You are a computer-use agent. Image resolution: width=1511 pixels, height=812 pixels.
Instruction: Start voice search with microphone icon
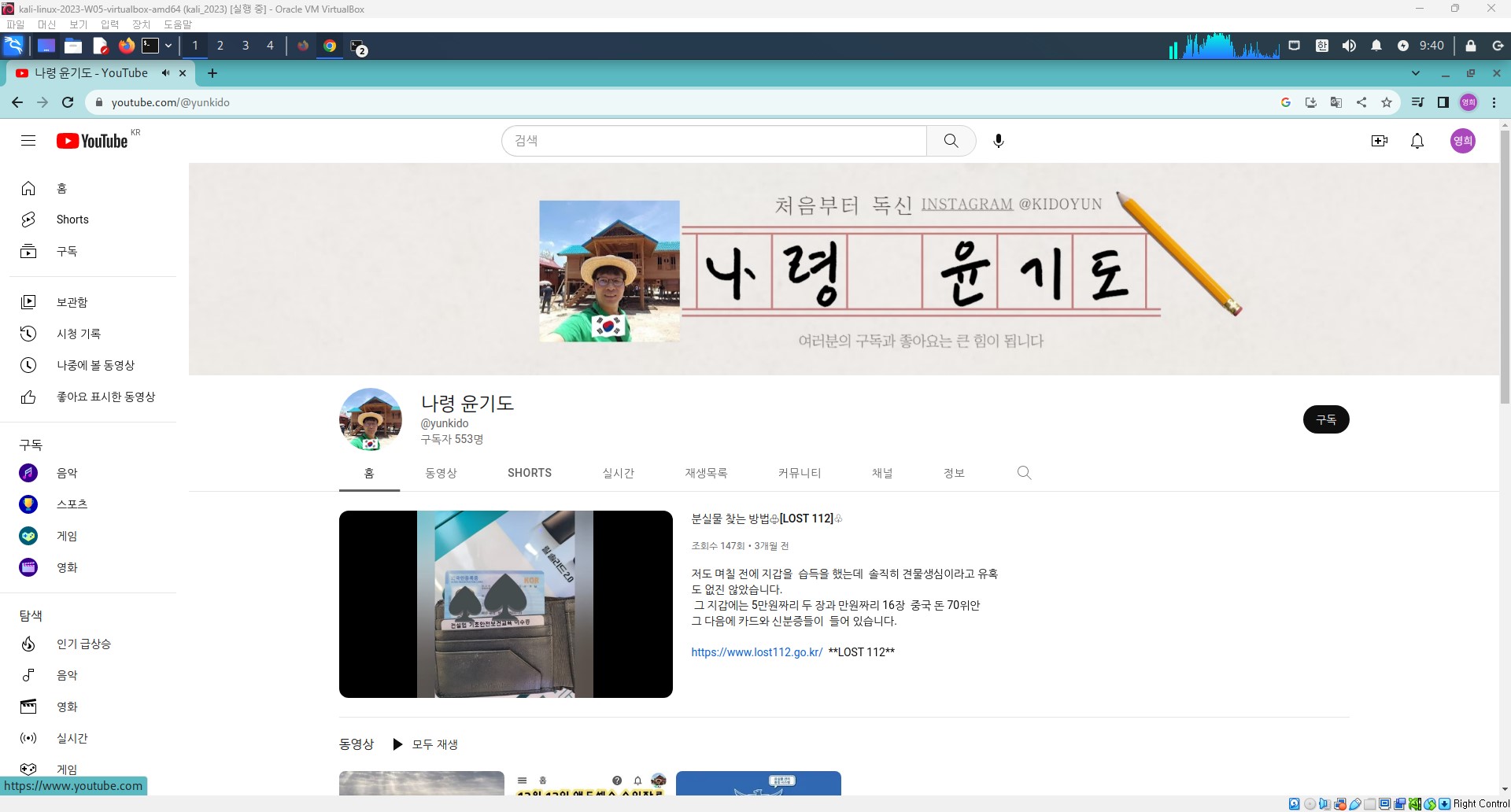pyautogui.click(x=999, y=141)
